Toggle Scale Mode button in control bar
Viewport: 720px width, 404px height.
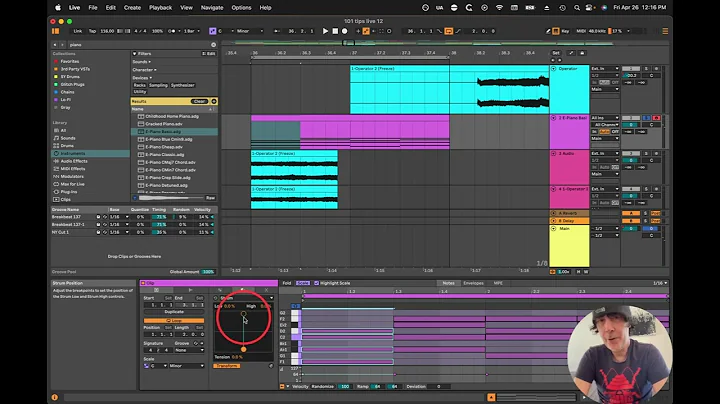[213, 31]
